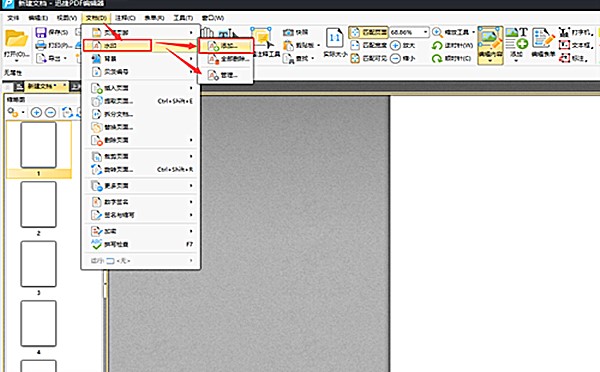The width and height of the screenshot is (600, 372).
Task: Click the Actual Size 1:1 page icon
Action: [334, 38]
